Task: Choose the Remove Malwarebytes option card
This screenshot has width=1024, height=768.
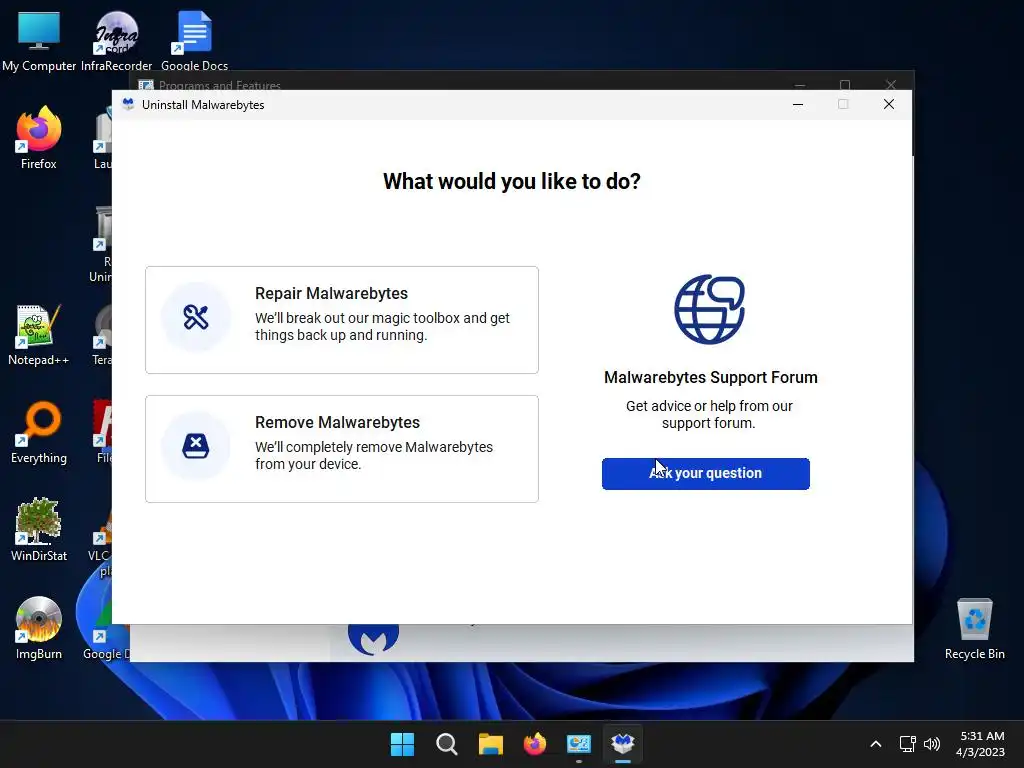Action: coord(342,449)
